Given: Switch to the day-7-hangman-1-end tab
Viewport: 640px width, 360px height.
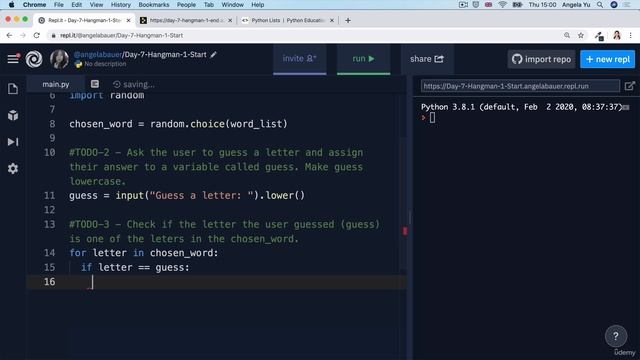Looking at the screenshot, I should coord(186,20).
